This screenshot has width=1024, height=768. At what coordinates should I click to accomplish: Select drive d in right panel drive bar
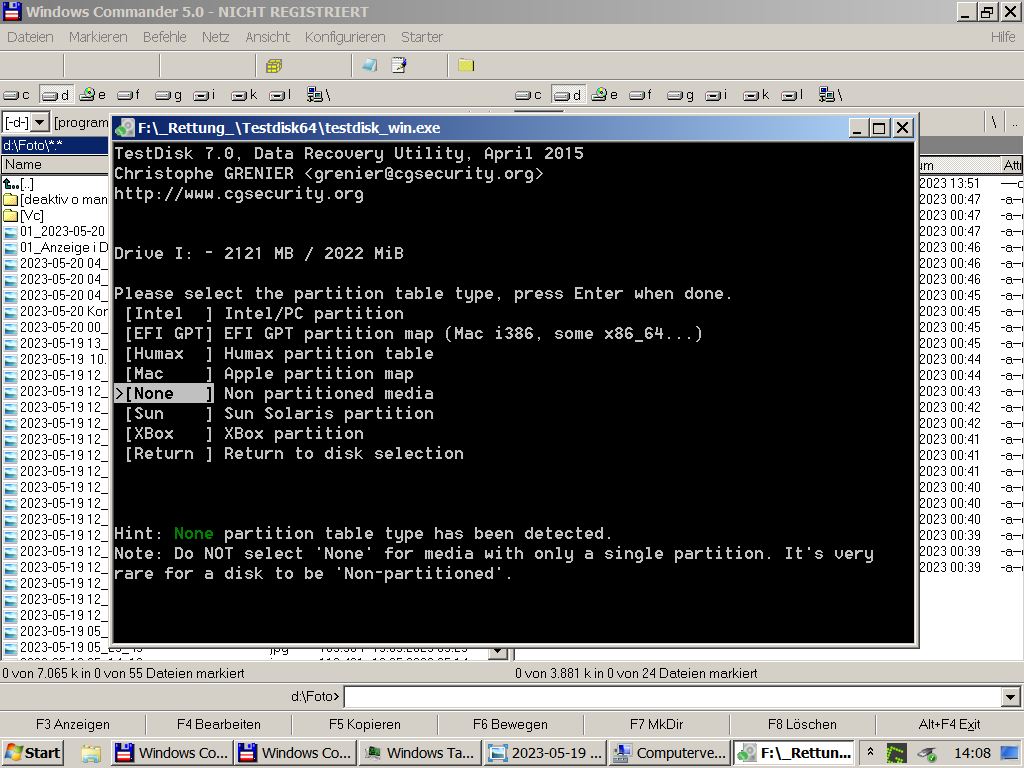[x=568, y=95]
